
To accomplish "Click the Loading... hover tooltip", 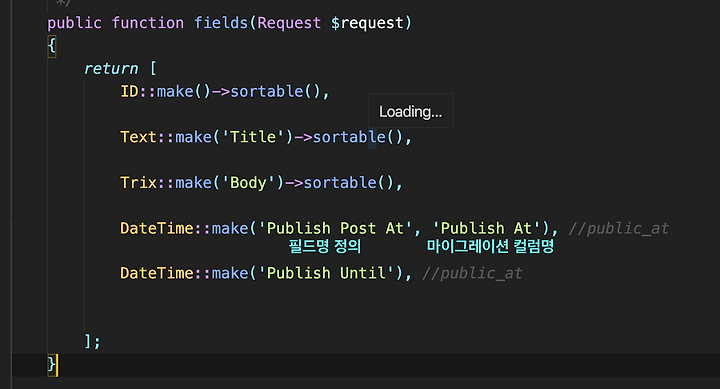I will tap(411, 111).
